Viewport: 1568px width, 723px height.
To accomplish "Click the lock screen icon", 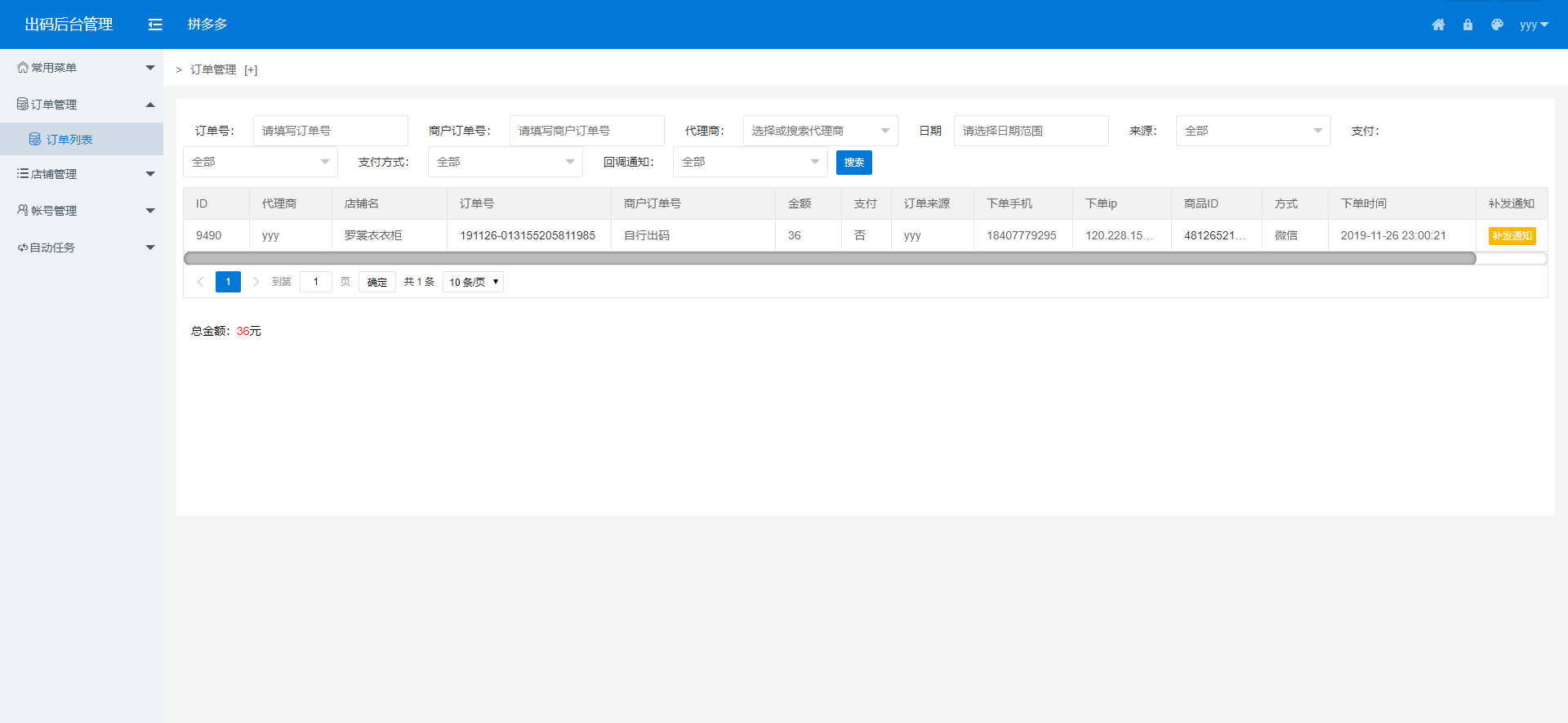I will pos(1468,25).
